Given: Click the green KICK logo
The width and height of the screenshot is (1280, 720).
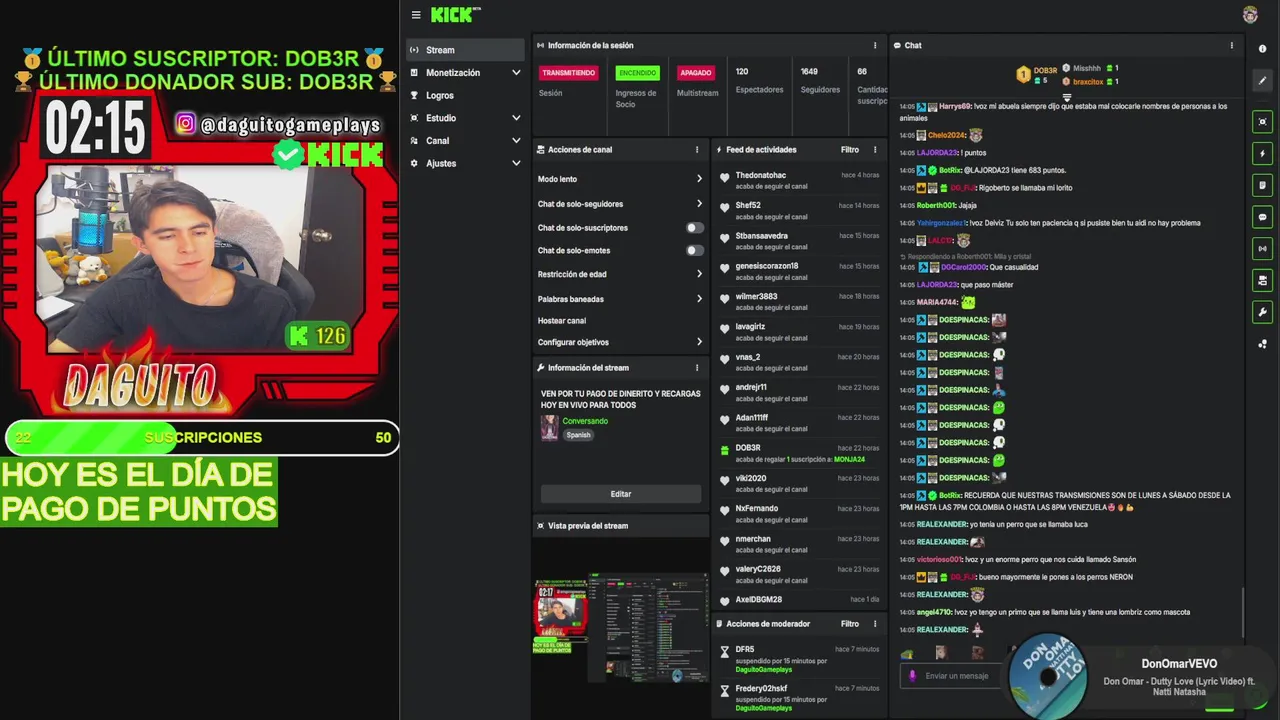Looking at the screenshot, I should pos(454,14).
